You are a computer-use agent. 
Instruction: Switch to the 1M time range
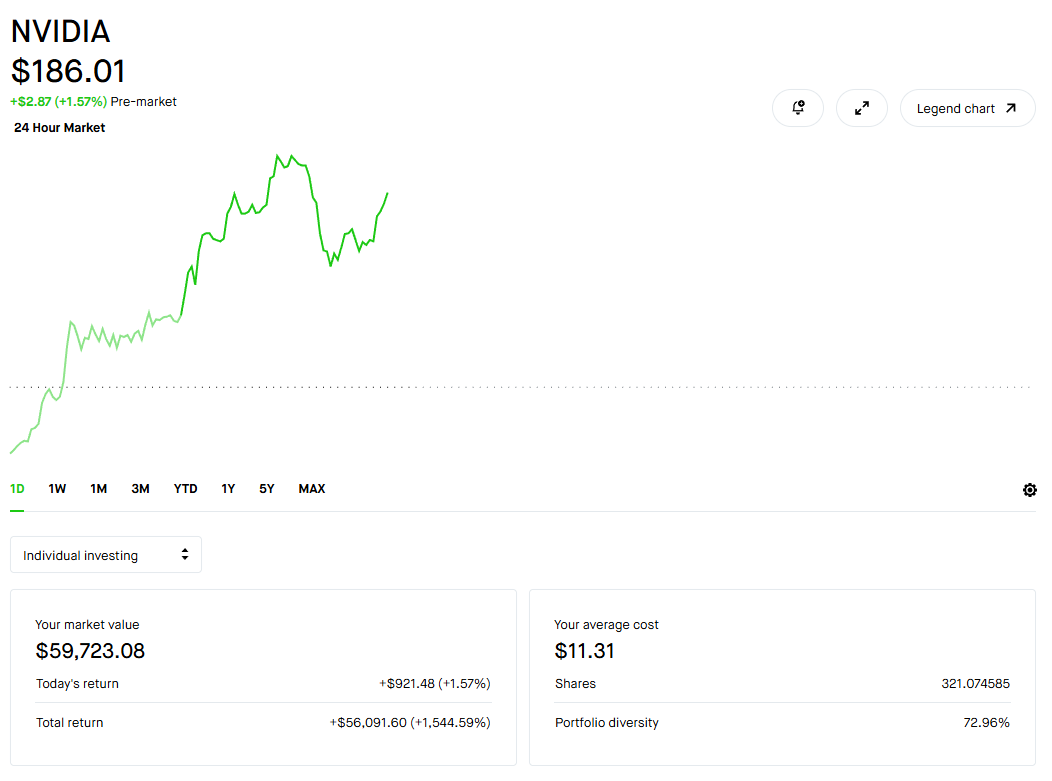pyautogui.click(x=99, y=488)
